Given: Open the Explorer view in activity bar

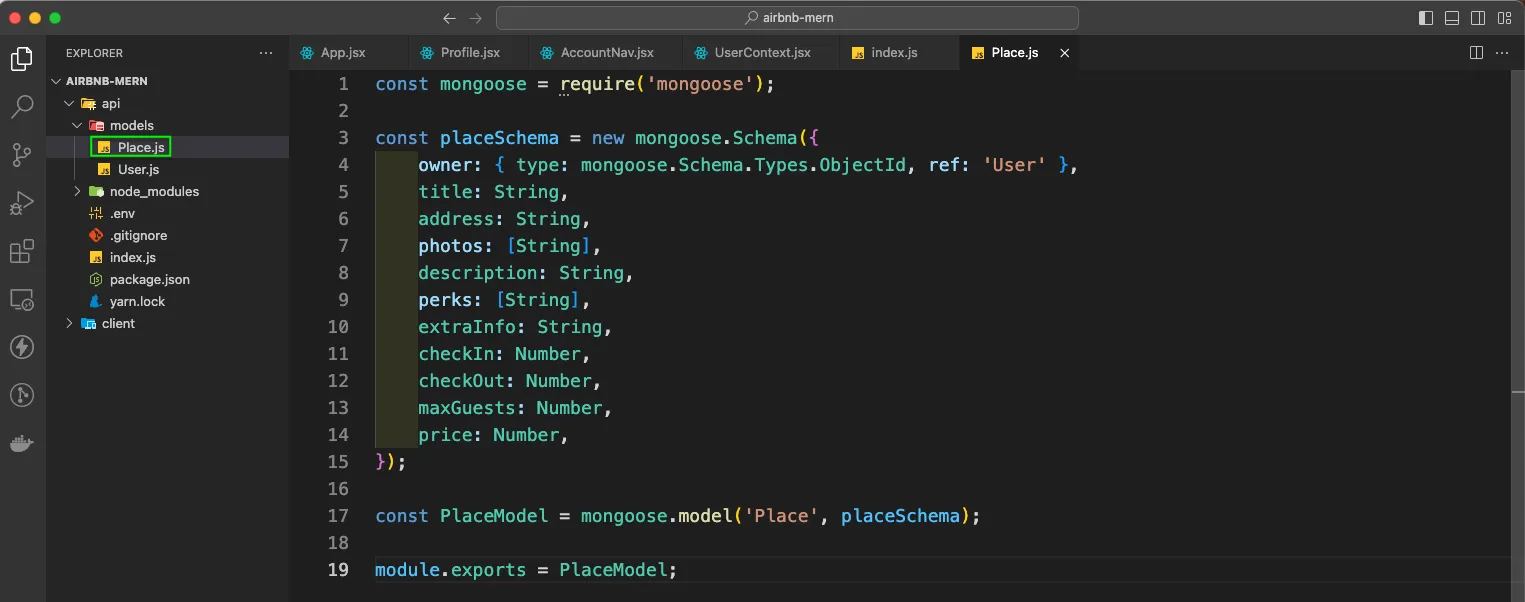Looking at the screenshot, I should coord(22,59).
